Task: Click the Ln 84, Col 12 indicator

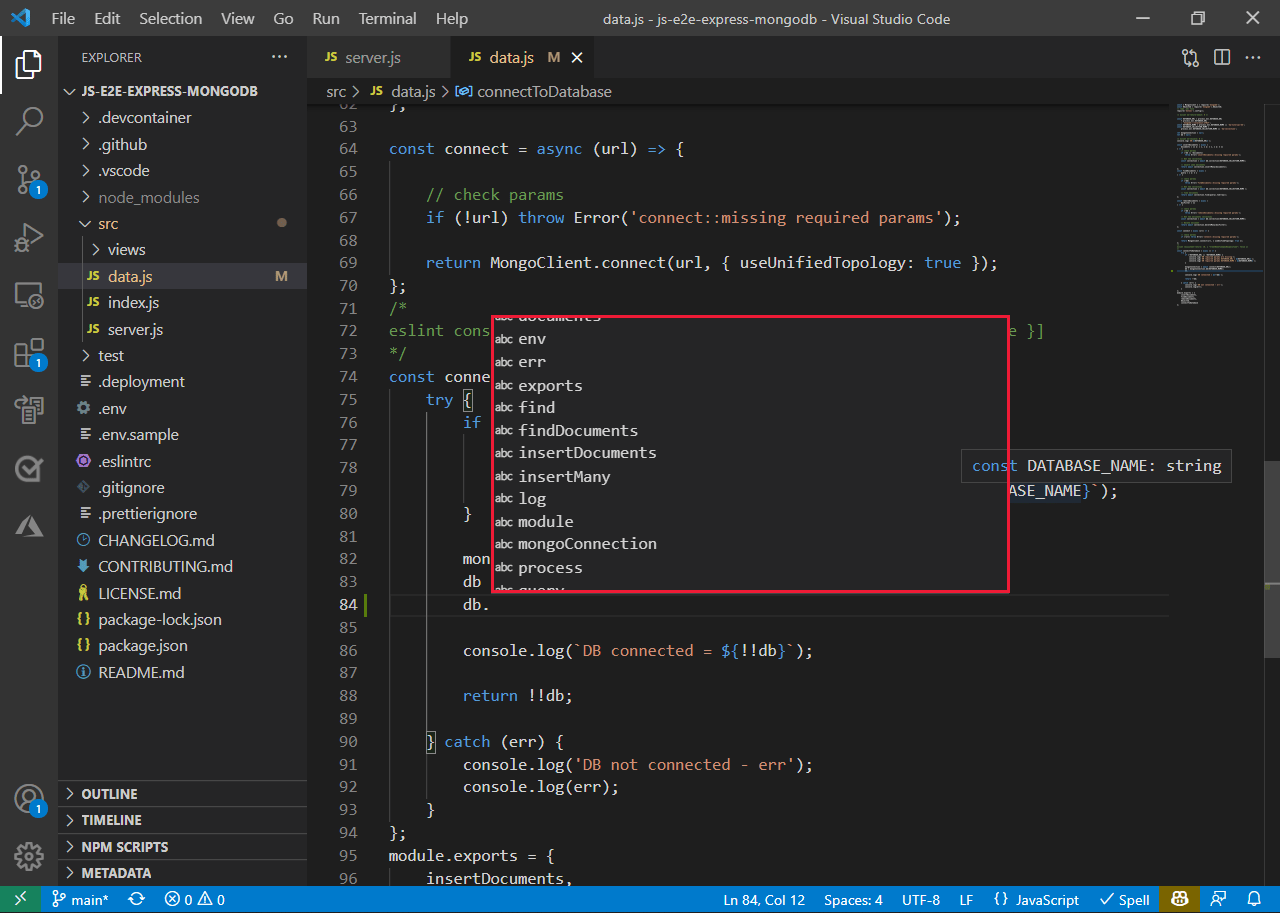Action: [764, 899]
